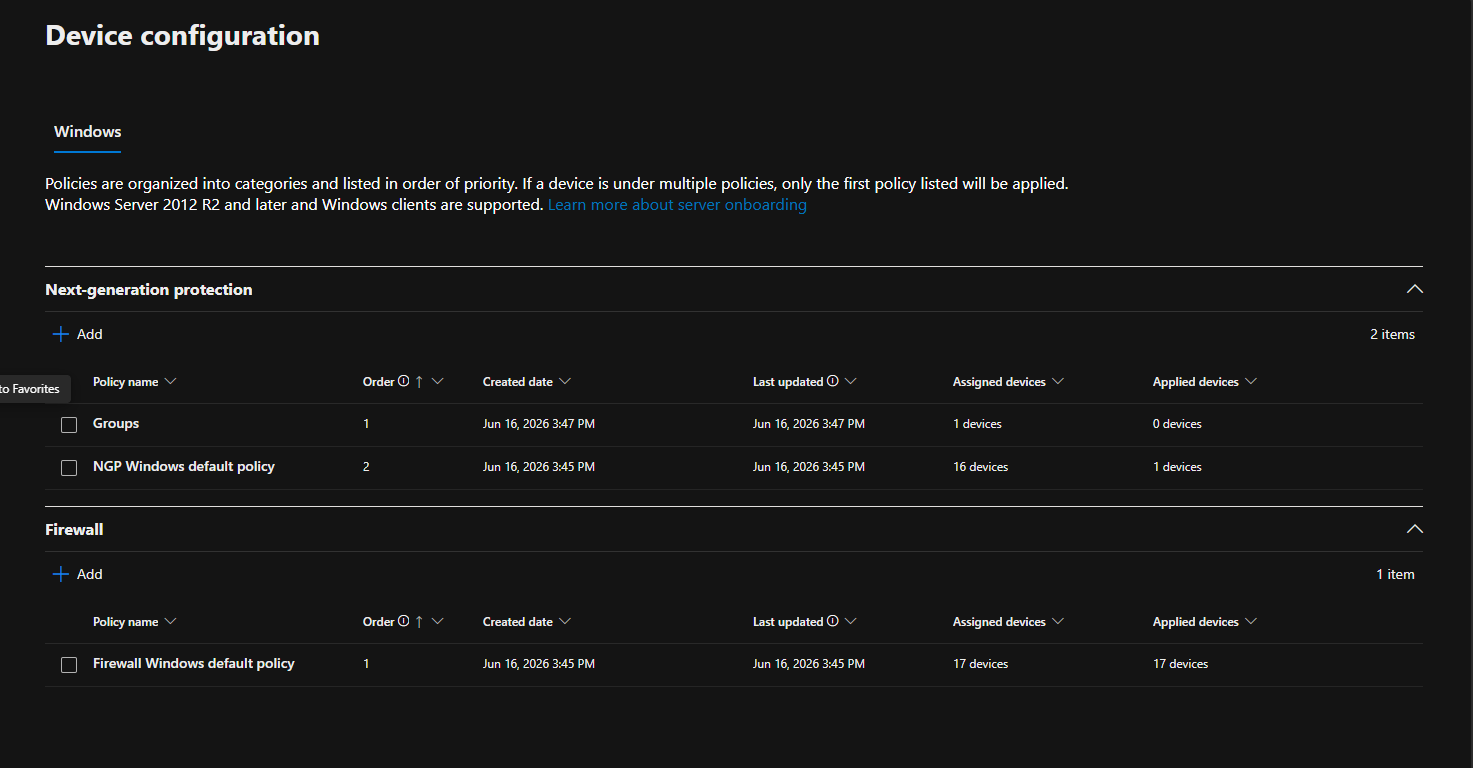Open Last updated chevron in Firewall table
The width and height of the screenshot is (1473, 768).
tap(851, 621)
